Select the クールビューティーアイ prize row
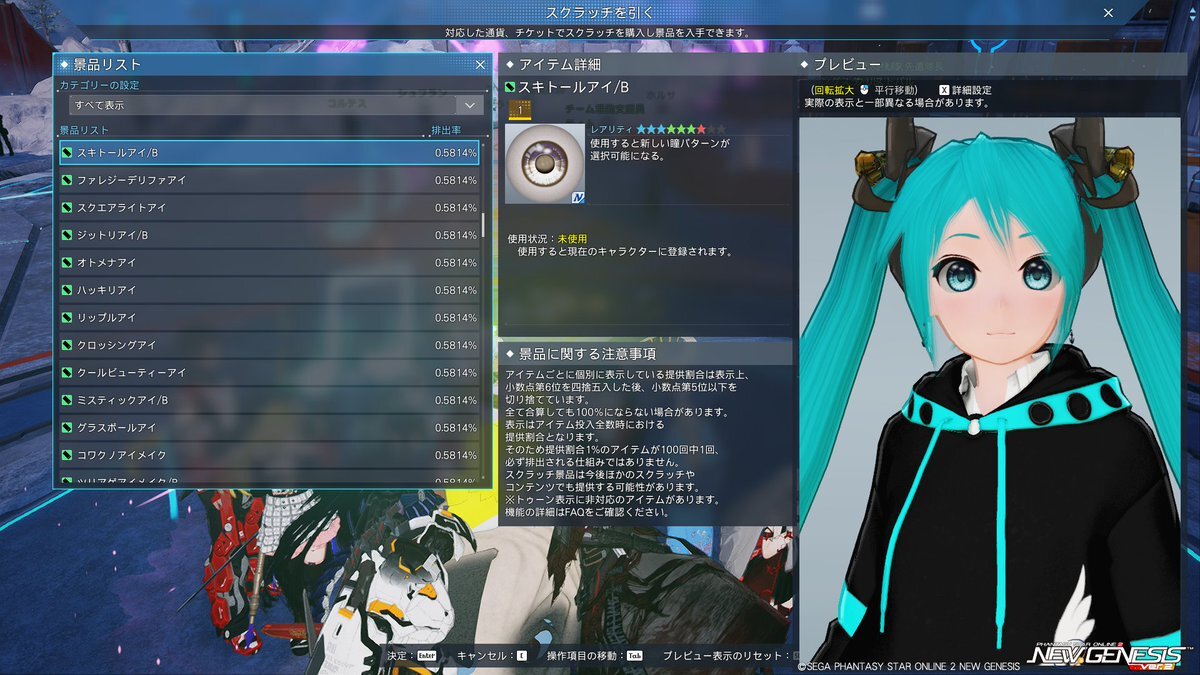This screenshot has width=1200, height=675. [x=269, y=373]
